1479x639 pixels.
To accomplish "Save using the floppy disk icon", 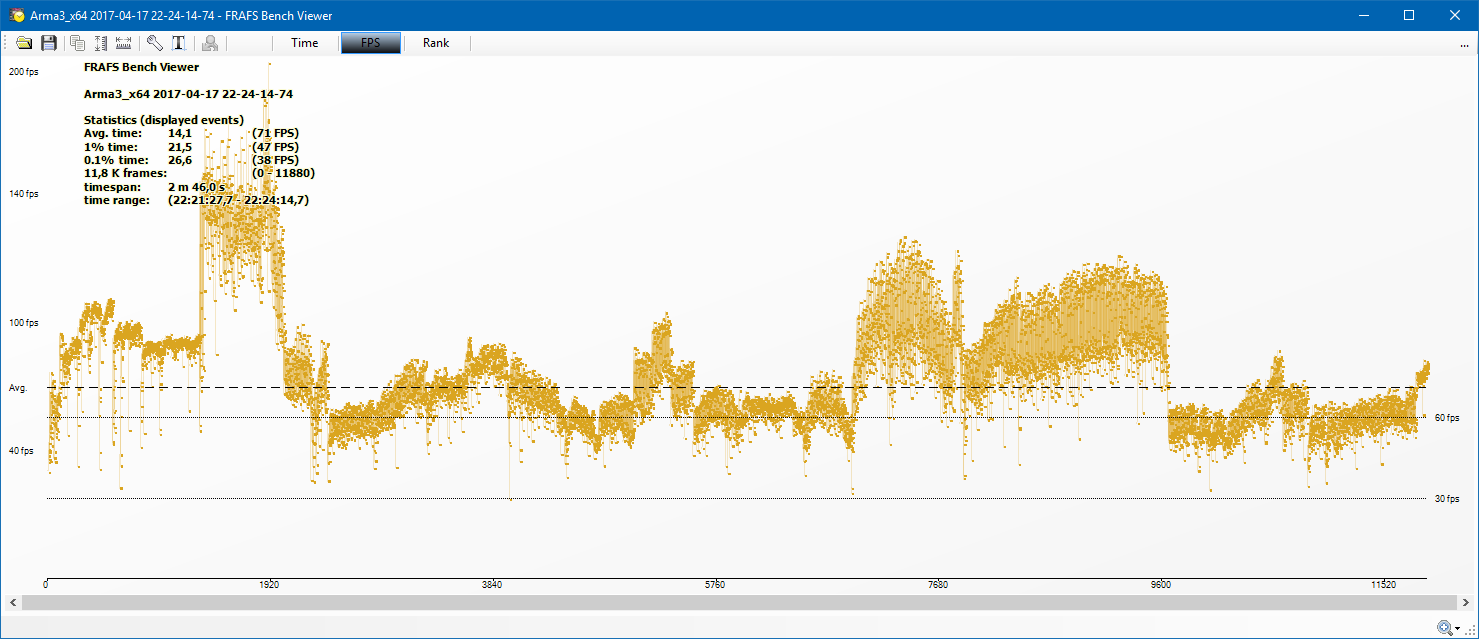I will point(49,43).
